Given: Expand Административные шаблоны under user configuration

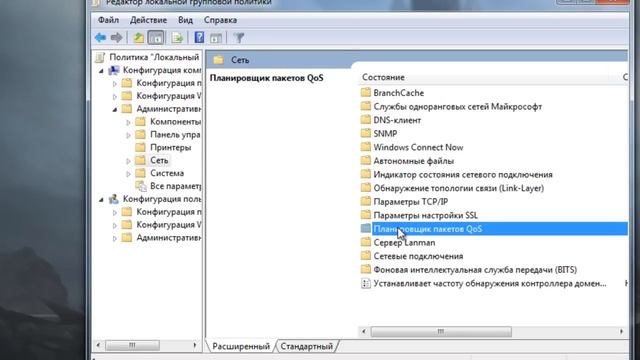Looking at the screenshot, I should coord(115,238).
